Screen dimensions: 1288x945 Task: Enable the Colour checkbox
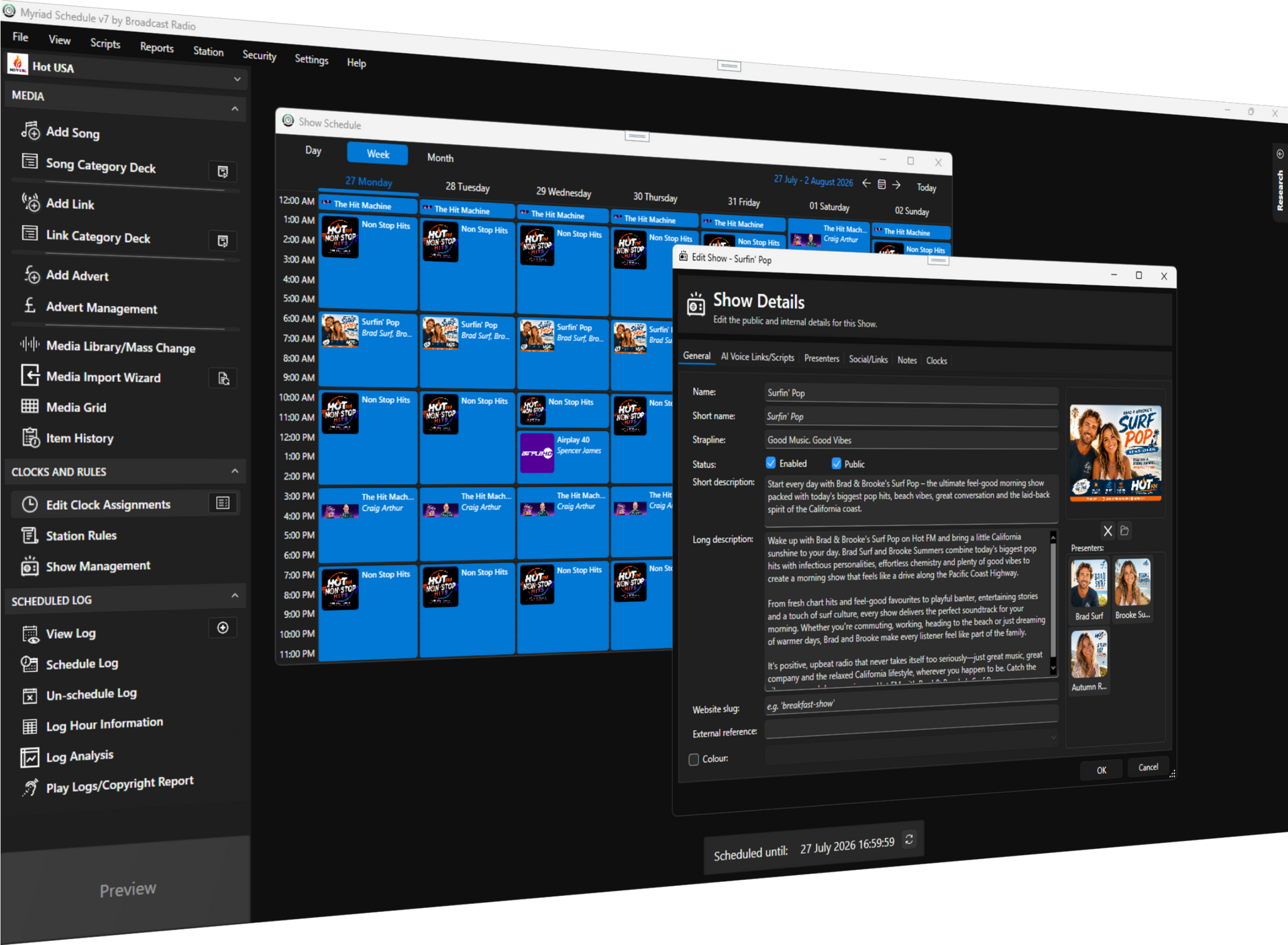[694, 760]
